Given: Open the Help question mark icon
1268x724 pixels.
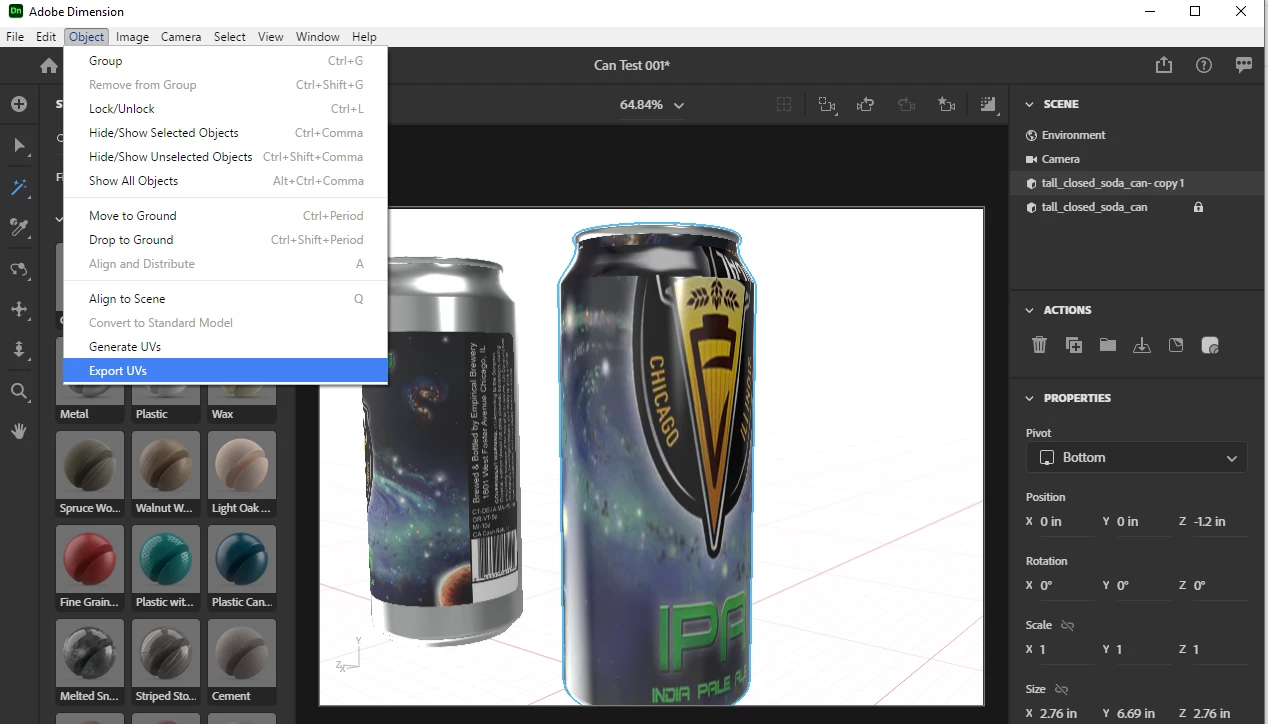Looking at the screenshot, I should click(x=1204, y=65).
